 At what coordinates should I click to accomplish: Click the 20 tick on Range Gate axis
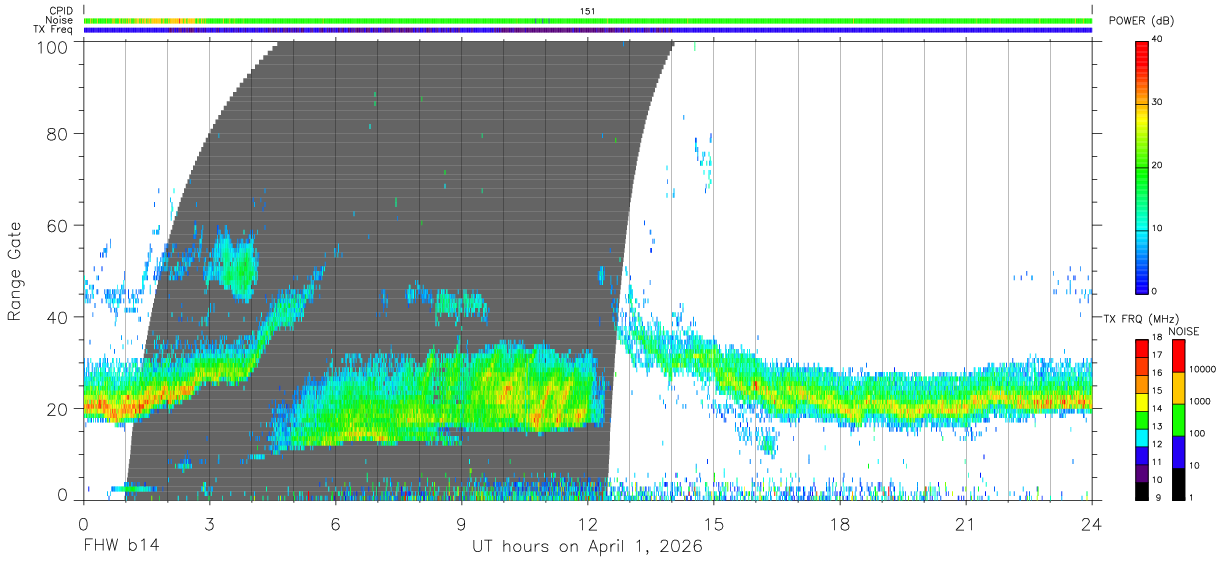pyautogui.click(x=58, y=408)
